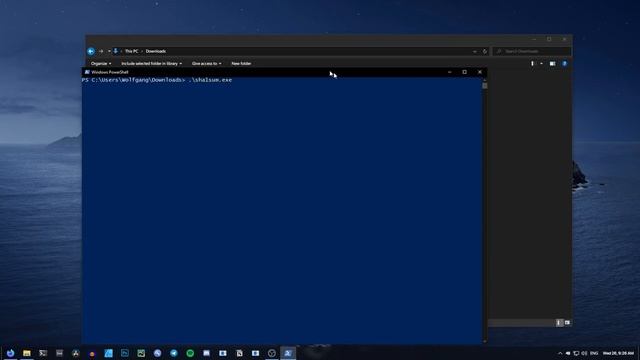Click the ENG language indicator

[x=594, y=353]
